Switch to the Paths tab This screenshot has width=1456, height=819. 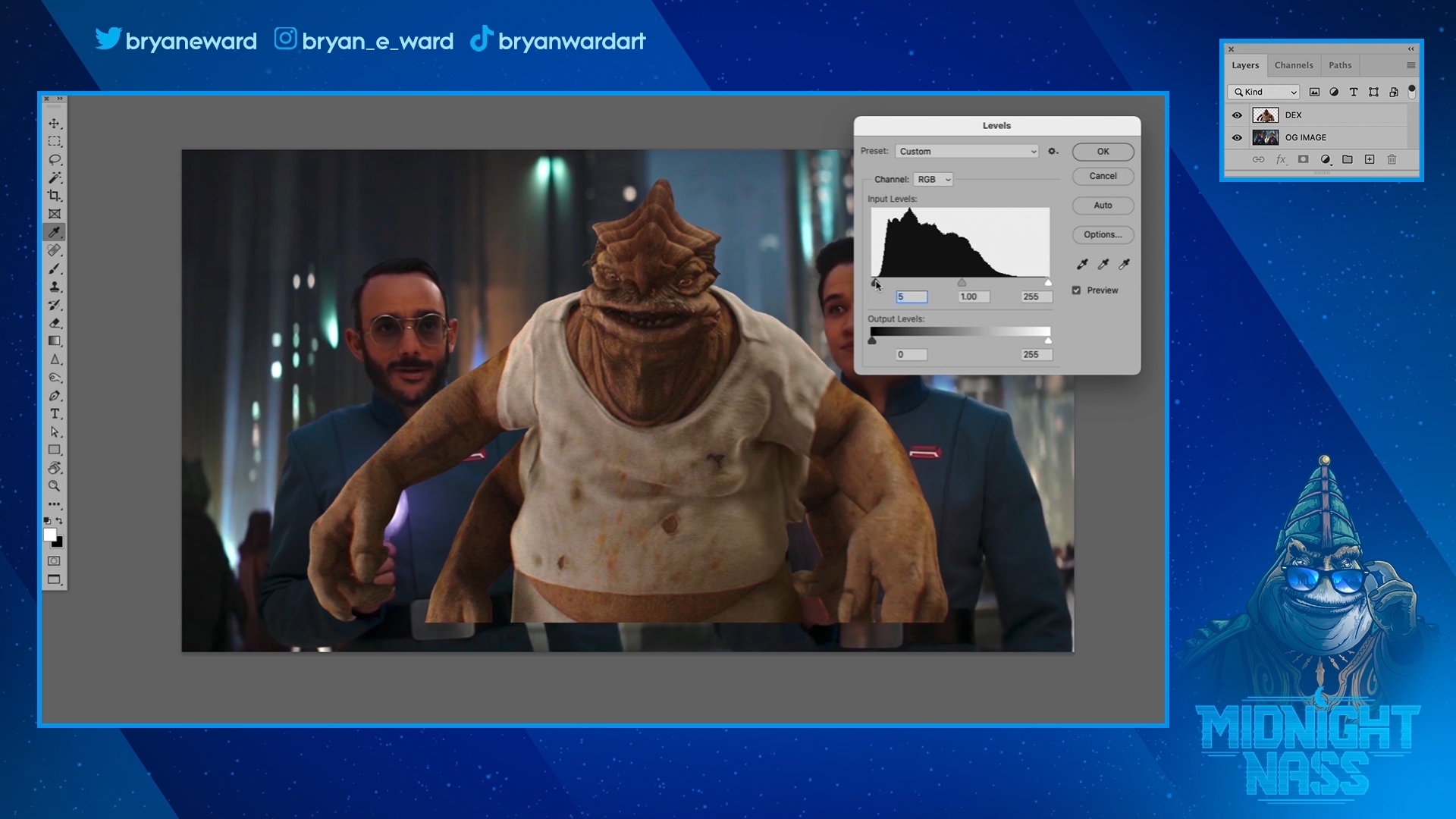click(x=1340, y=65)
